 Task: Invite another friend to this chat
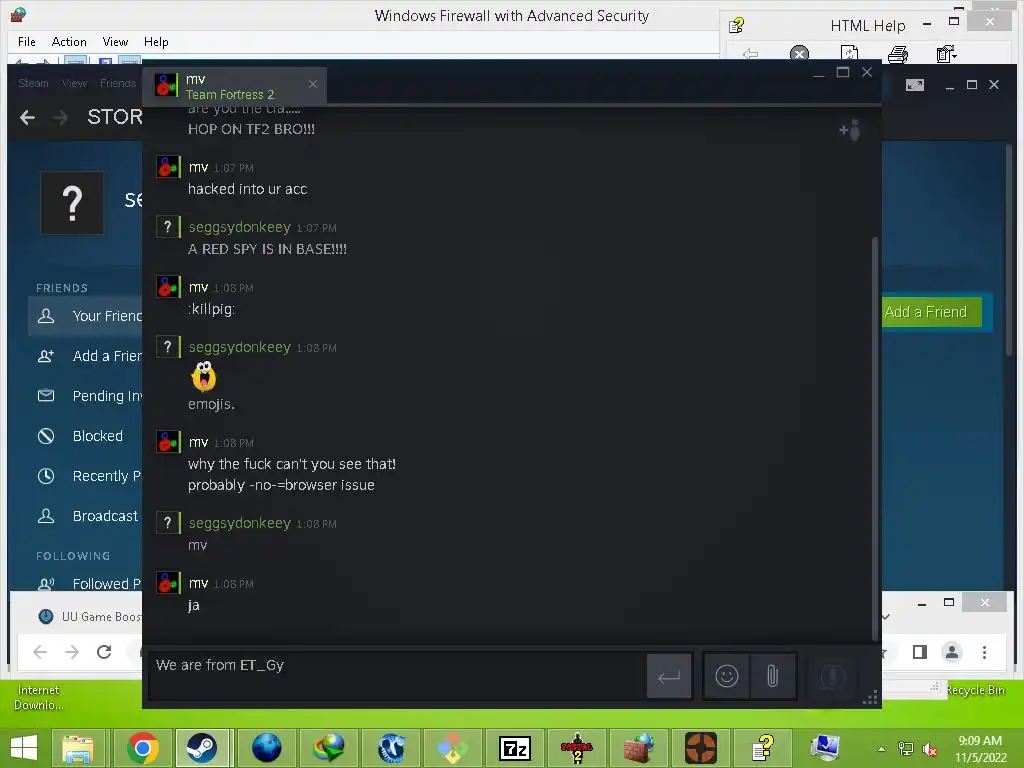[850, 131]
